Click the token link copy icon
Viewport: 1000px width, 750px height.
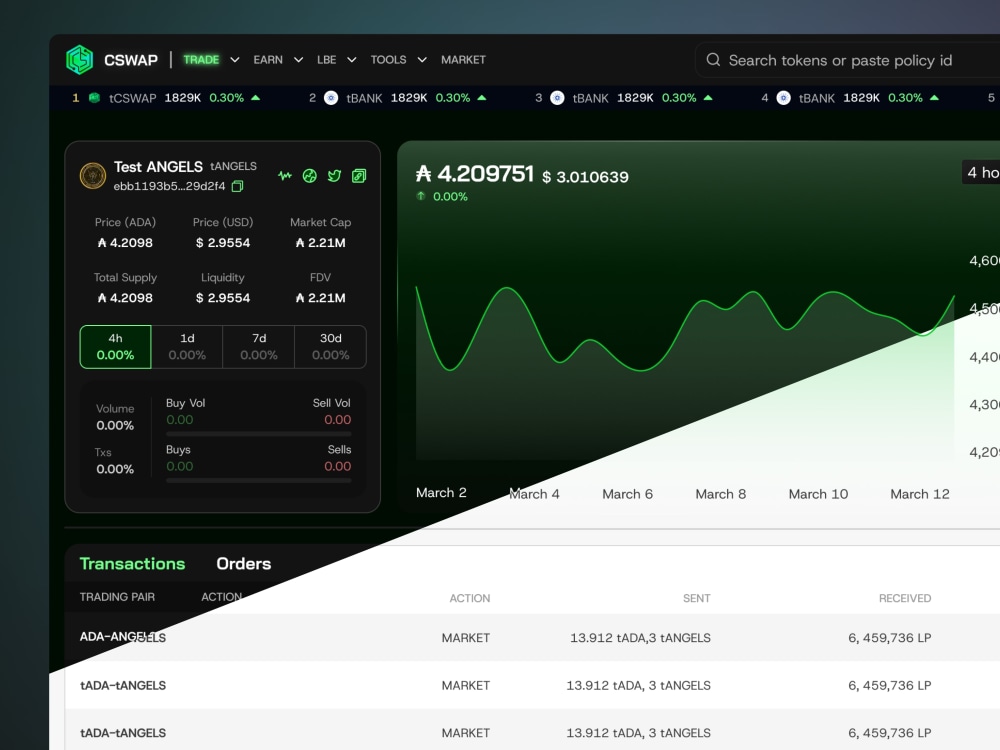[359, 176]
